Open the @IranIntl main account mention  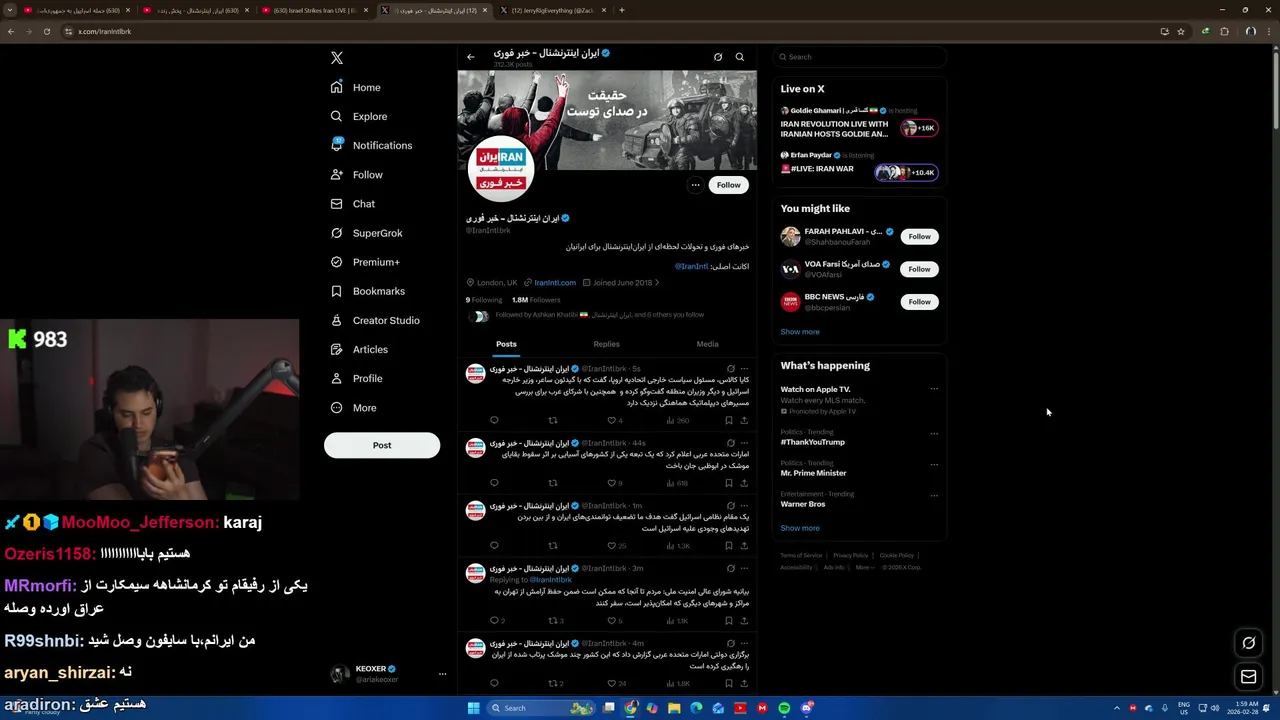[x=691, y=267]
